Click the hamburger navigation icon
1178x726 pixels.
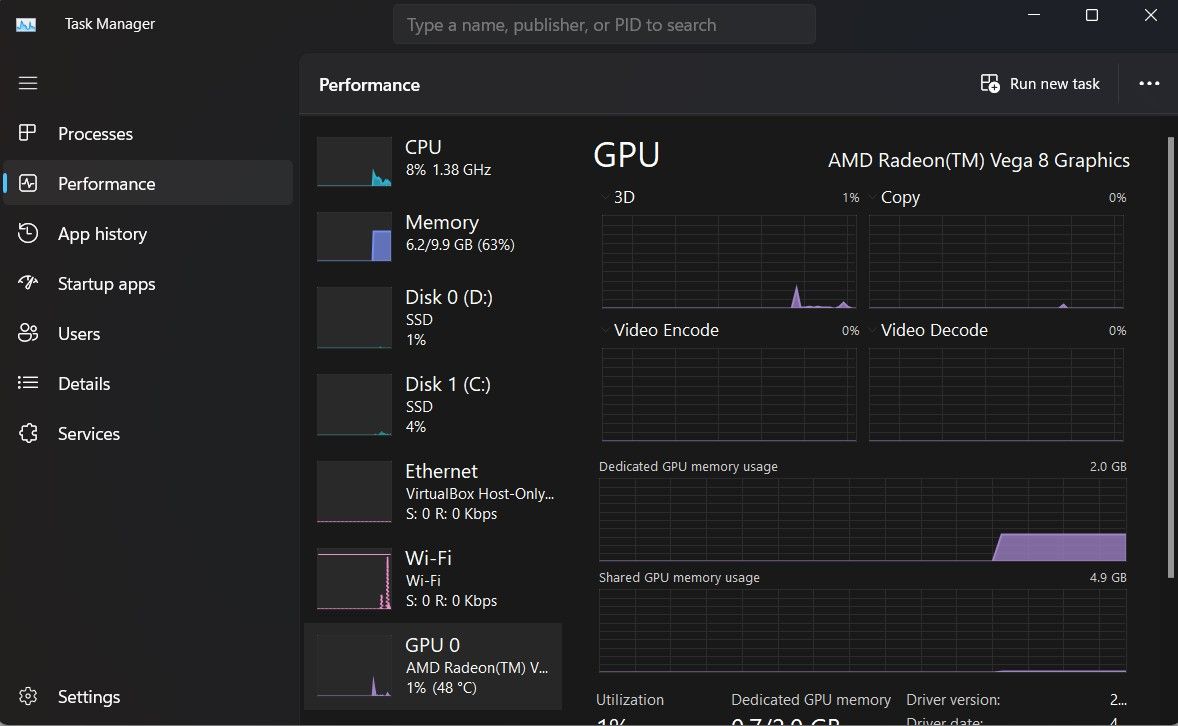coord(28,83)
